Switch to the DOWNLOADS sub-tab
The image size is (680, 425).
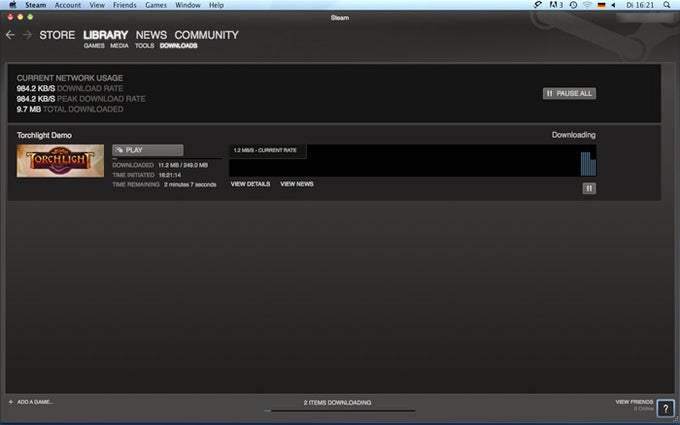[179, 46]
